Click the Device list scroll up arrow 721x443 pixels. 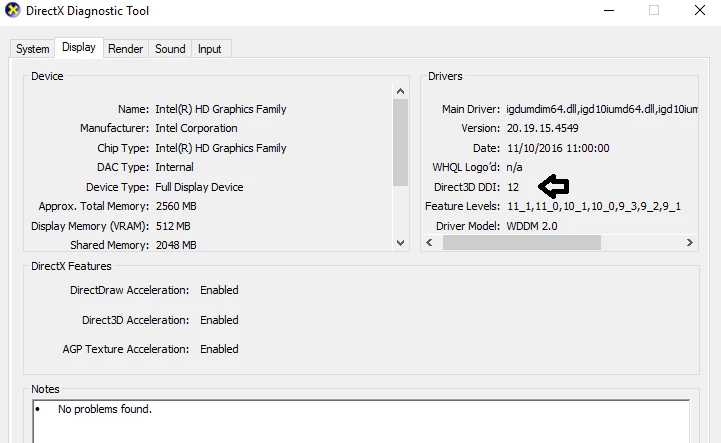pos(401,91)
